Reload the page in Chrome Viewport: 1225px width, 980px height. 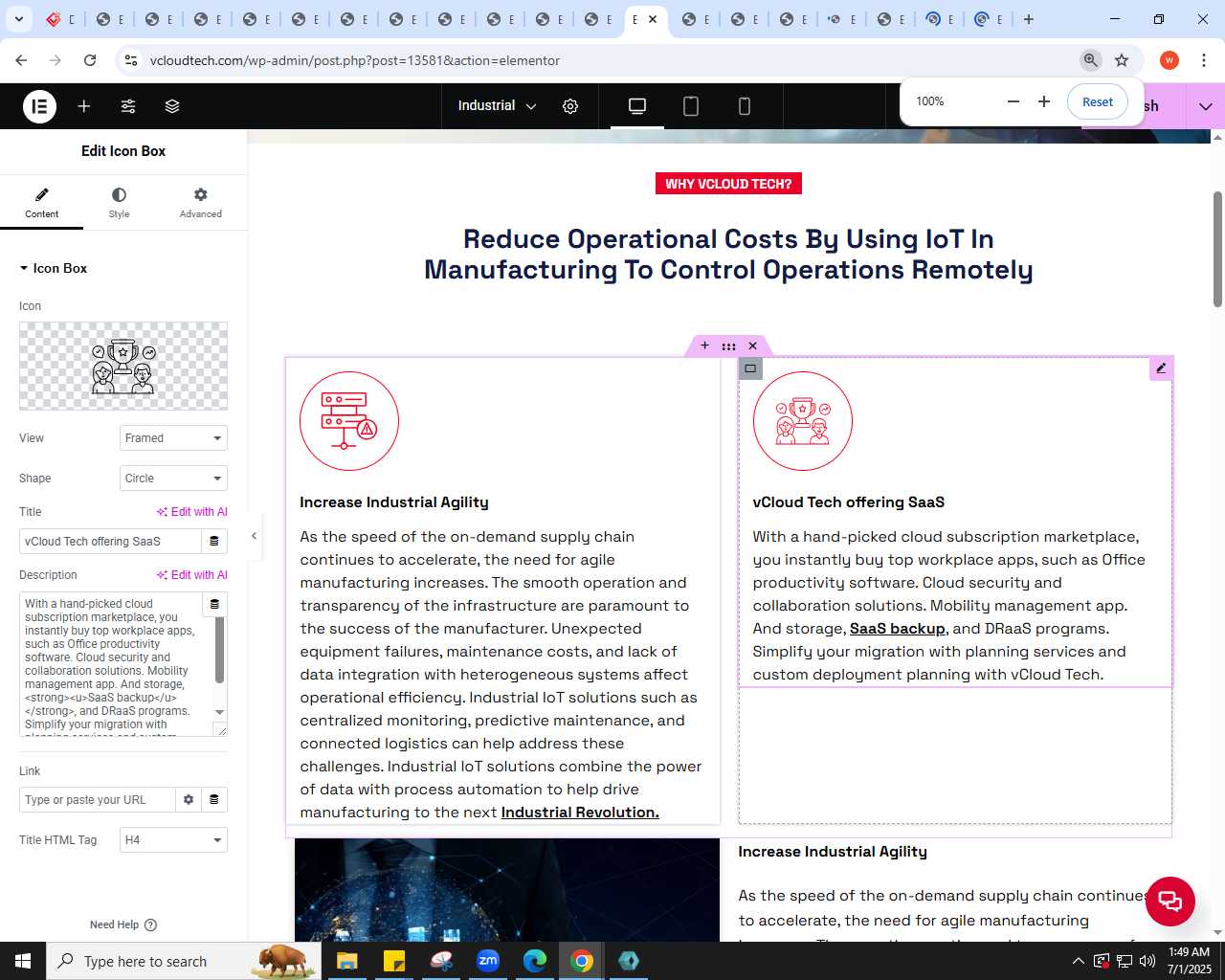(x=90, y=60)
